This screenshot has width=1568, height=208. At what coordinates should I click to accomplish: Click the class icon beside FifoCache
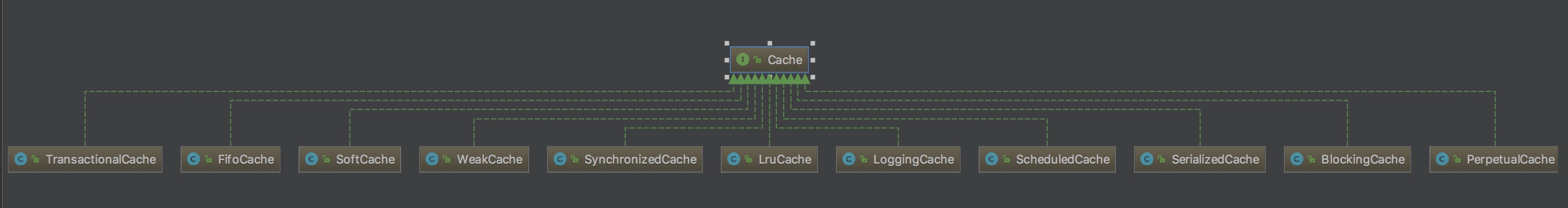(x=193, y=159)
